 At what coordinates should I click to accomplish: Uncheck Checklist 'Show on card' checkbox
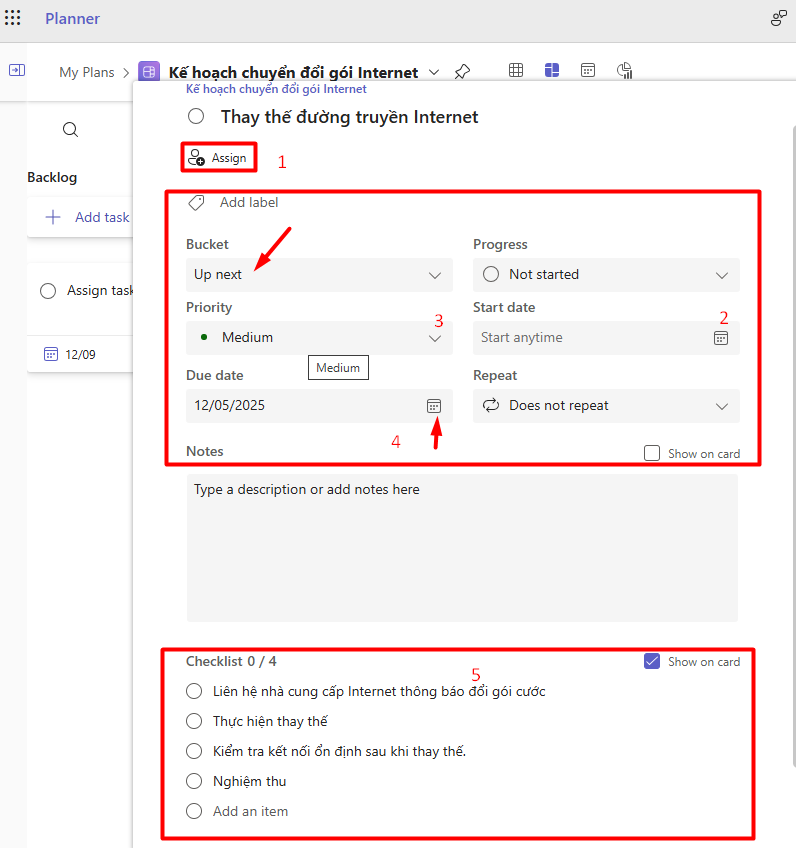[652, 661]
